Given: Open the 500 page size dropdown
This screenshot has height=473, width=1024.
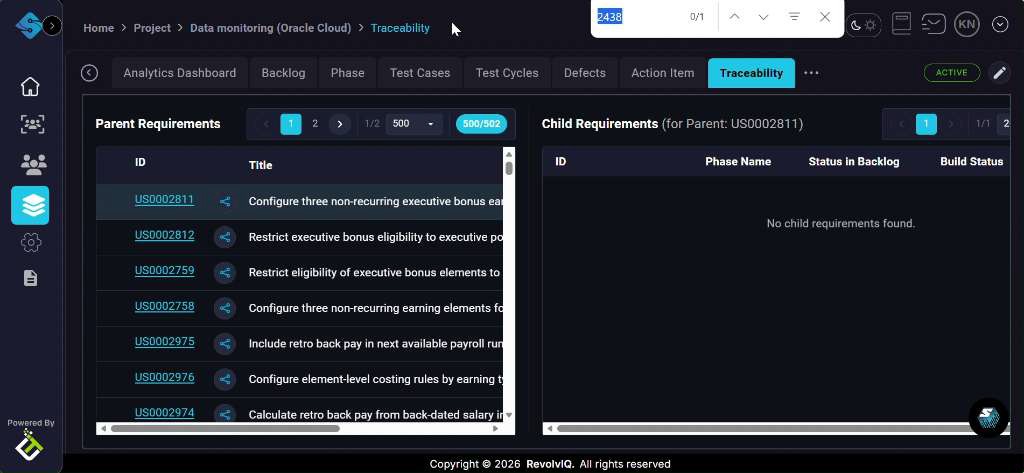Looking at the screenshot, I should click(415, 124).
